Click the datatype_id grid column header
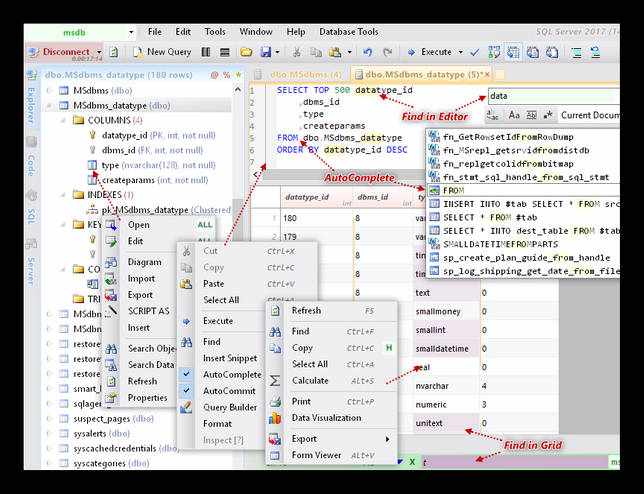Image resolution: width=644 pixels, height=494 pixels. click(315, 198)
